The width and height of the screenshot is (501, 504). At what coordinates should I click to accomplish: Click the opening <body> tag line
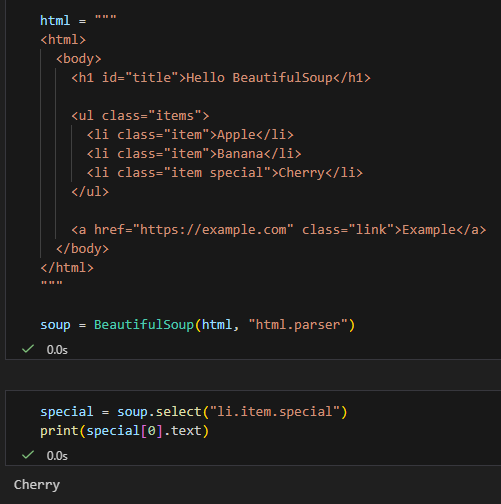coord(79,59)
